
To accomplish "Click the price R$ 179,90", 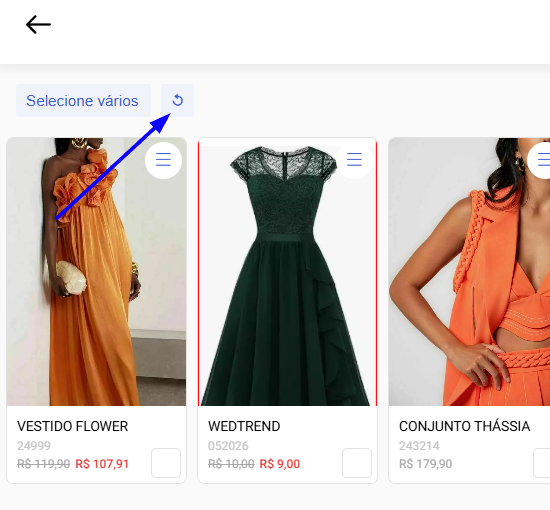I will (x=425, y=464).
